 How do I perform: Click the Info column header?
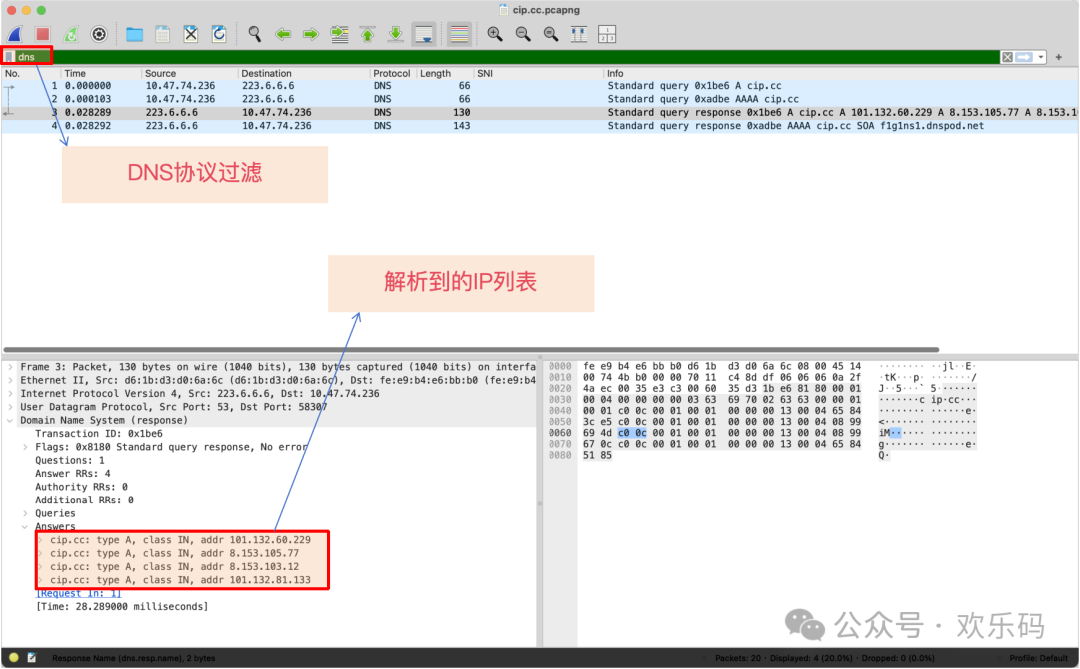841,73
